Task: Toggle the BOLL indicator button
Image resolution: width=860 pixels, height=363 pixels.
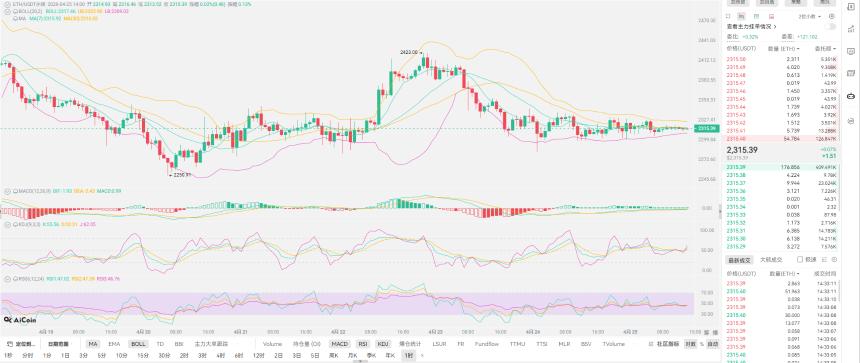Action: pyautogui.click(x=138, y=344)
